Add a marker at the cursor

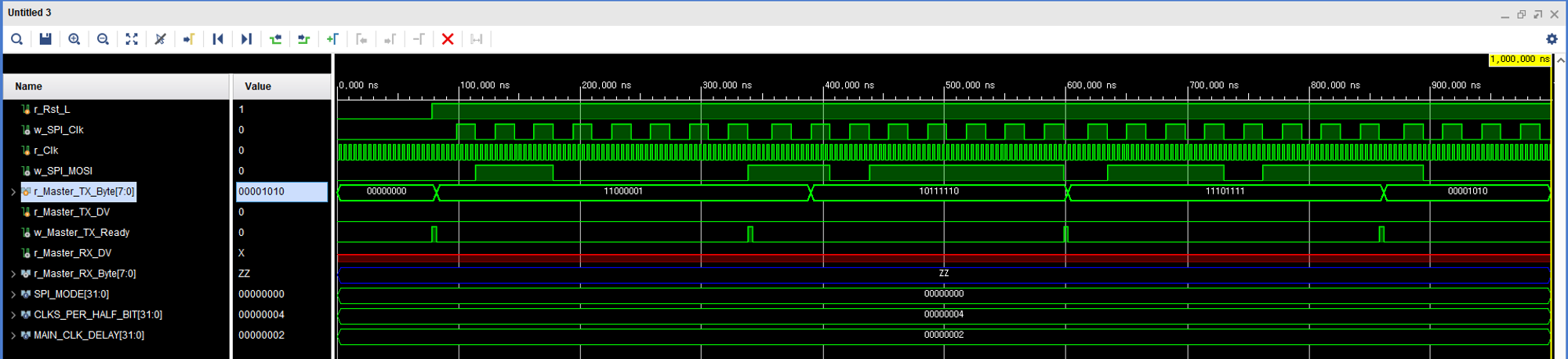332,39
